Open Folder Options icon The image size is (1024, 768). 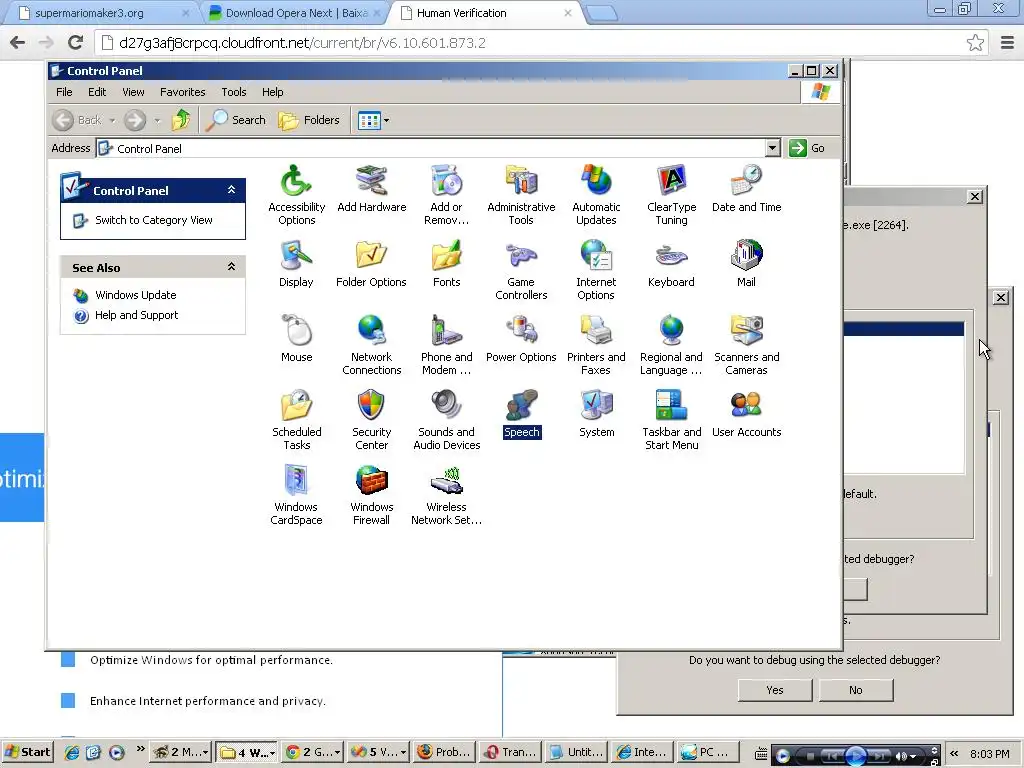pyautogui.click(x=372, y=264)
